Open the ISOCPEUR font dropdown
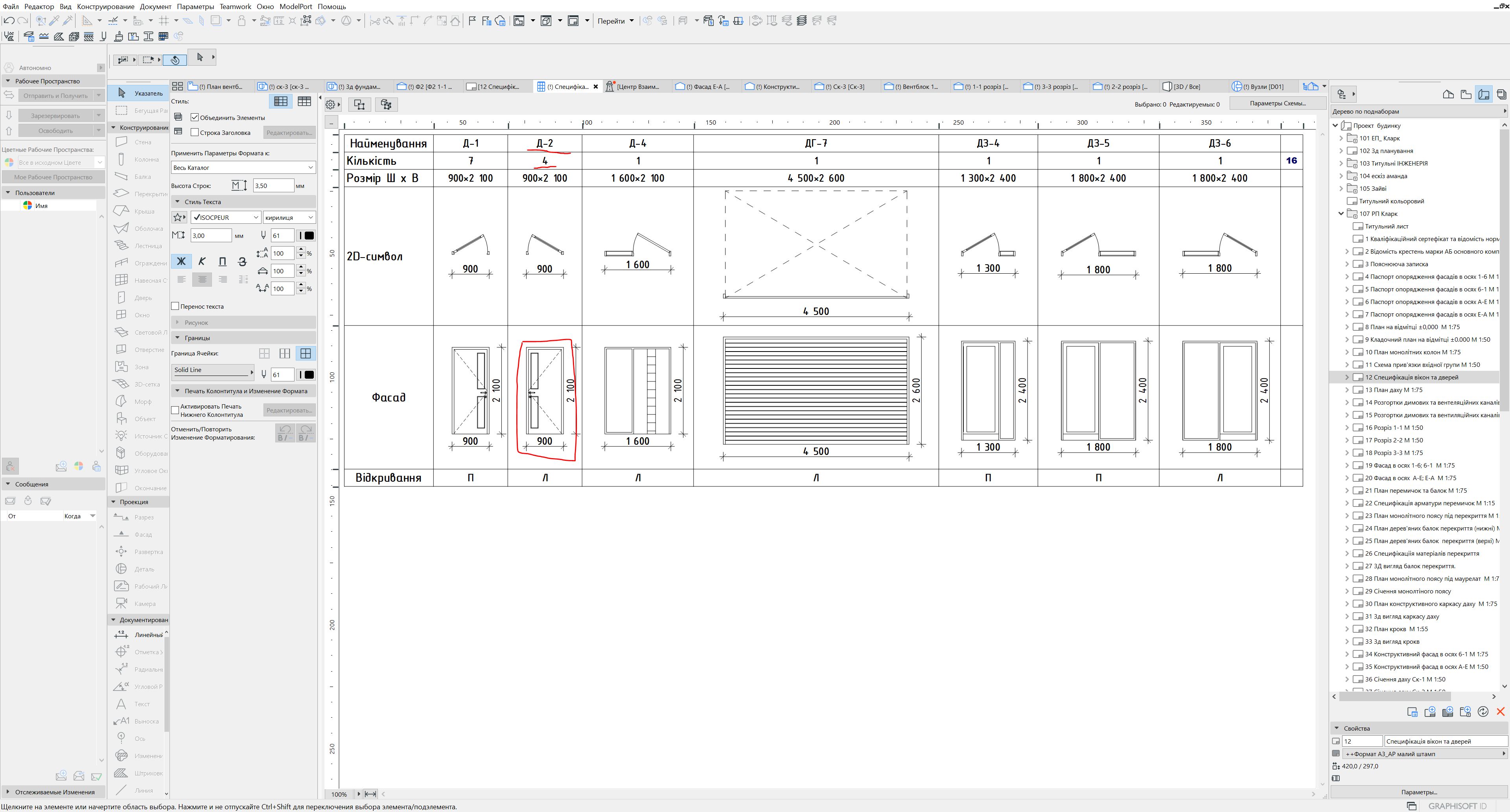This screenshot has height=812, width=1510. pyautogui.click(x=226, y=217)
